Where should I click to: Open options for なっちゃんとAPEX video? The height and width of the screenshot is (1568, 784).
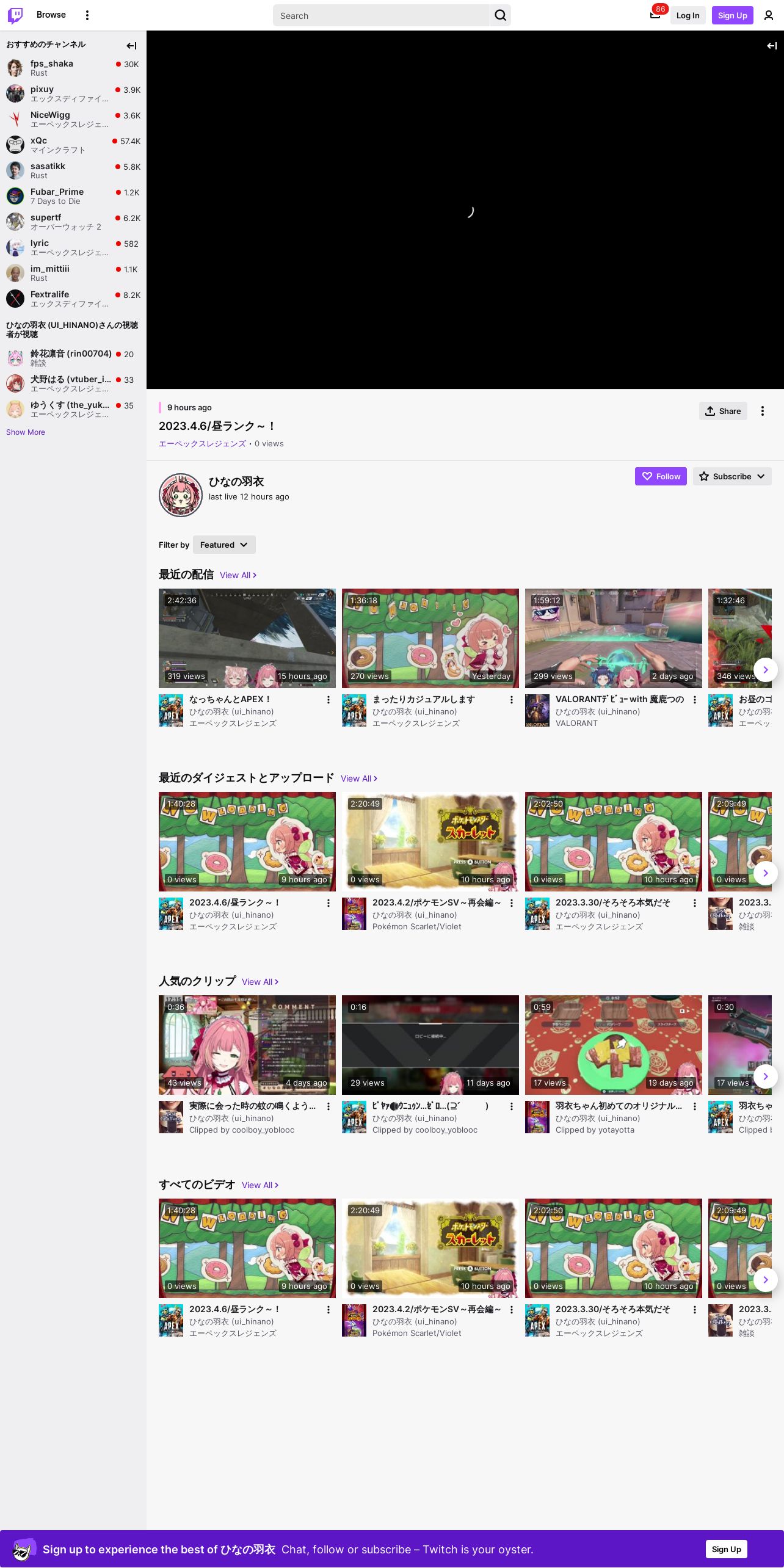[x=328, y=700]
